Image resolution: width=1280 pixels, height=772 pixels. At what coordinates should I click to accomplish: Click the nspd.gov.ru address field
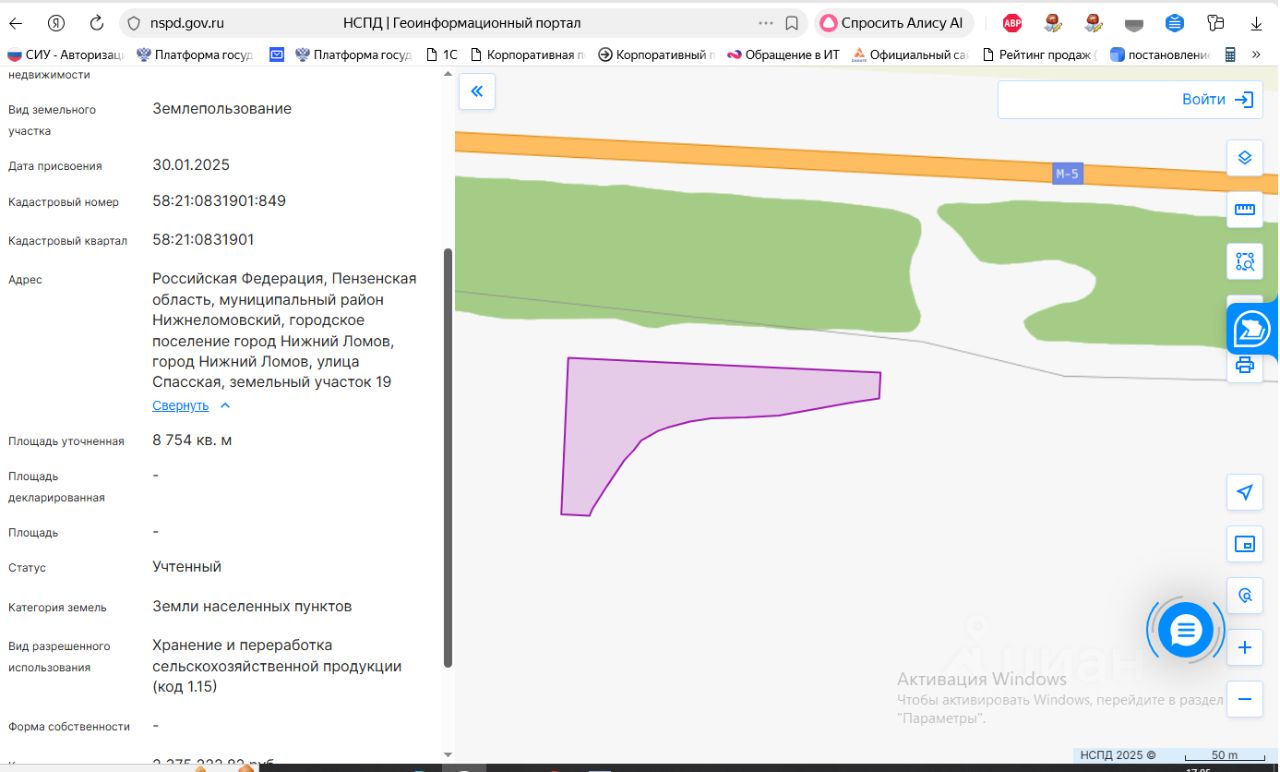(187, 23)
